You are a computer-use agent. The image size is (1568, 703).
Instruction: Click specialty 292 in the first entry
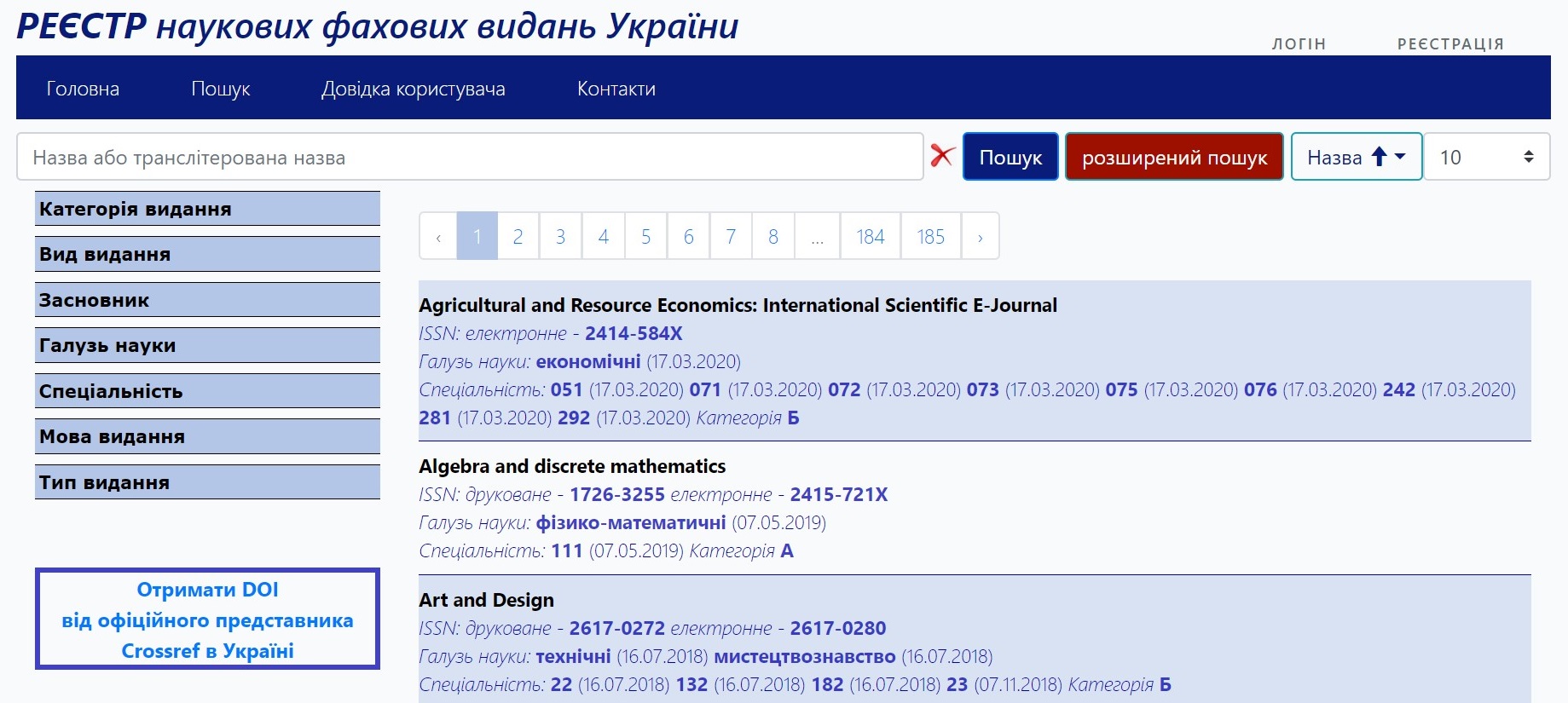click(x=574, y=418)
